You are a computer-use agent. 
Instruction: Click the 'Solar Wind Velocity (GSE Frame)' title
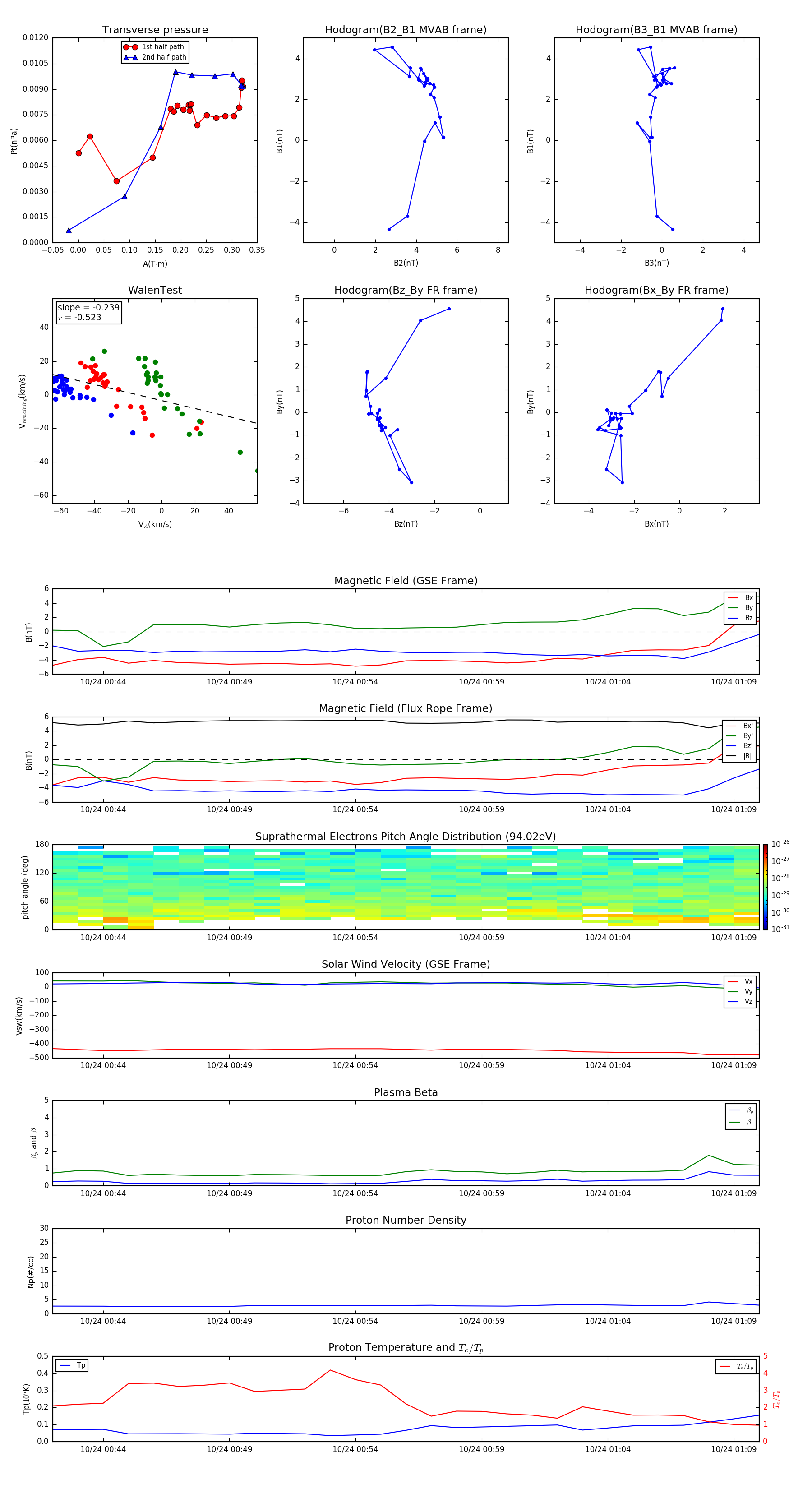pos(406,965)
